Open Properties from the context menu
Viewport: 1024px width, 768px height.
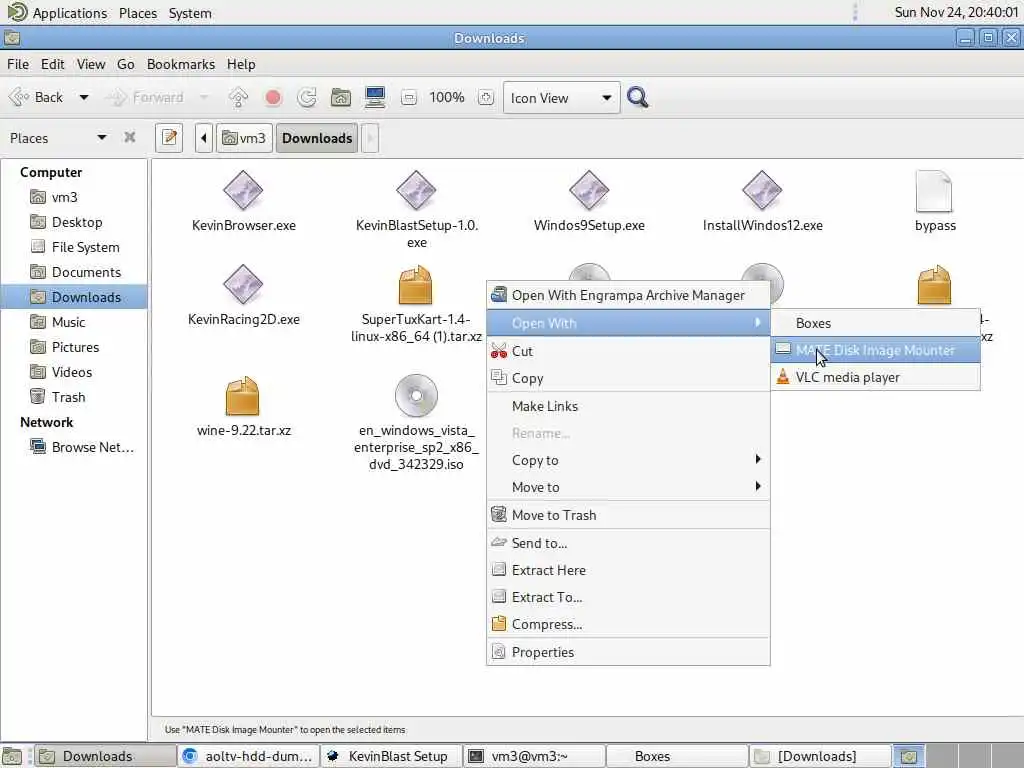pyautogui.click(x=628, y=652)
